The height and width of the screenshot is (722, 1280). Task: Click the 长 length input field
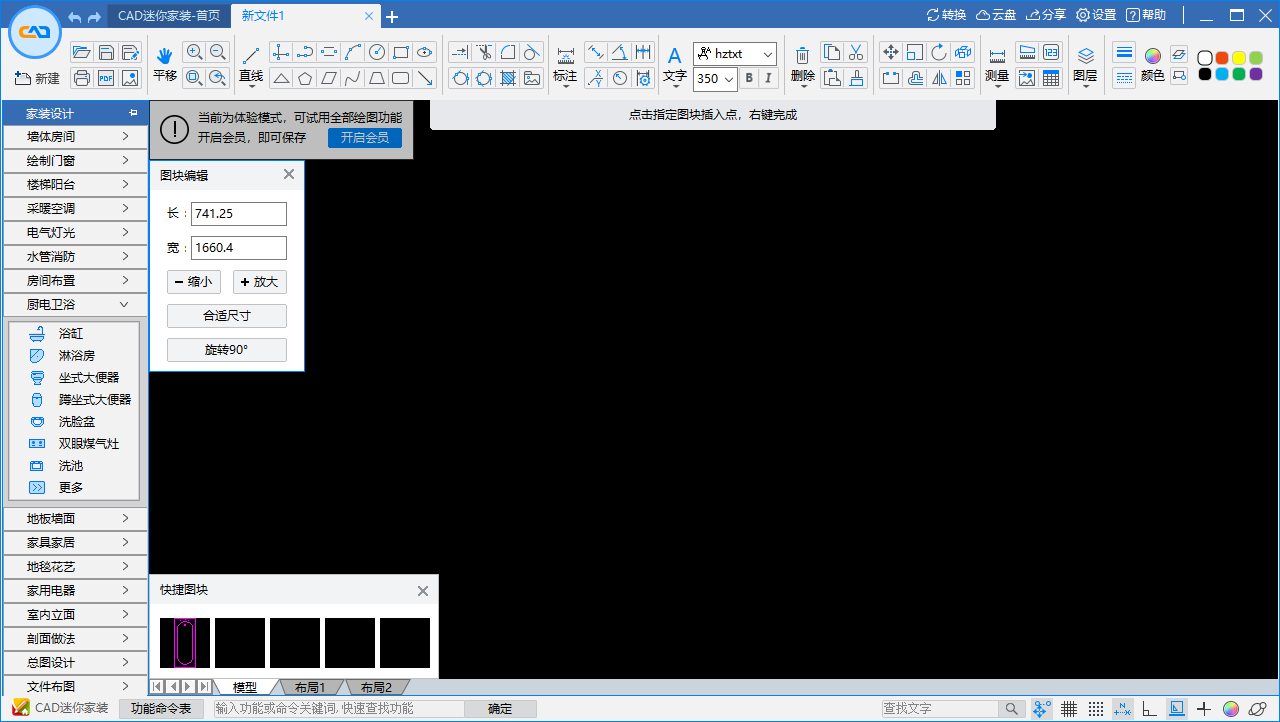pos(238,214)
